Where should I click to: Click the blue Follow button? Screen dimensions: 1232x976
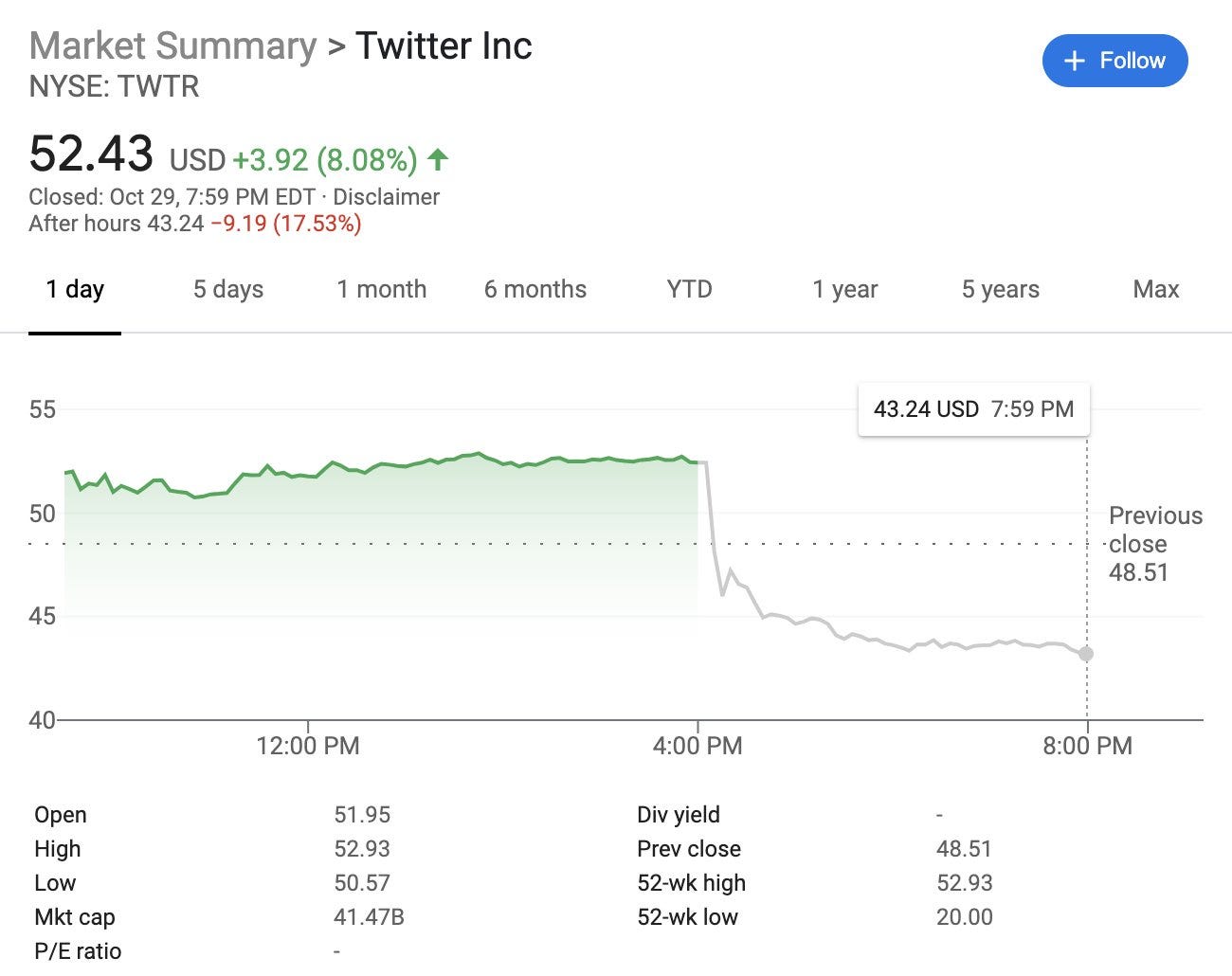click(1114, 61)
